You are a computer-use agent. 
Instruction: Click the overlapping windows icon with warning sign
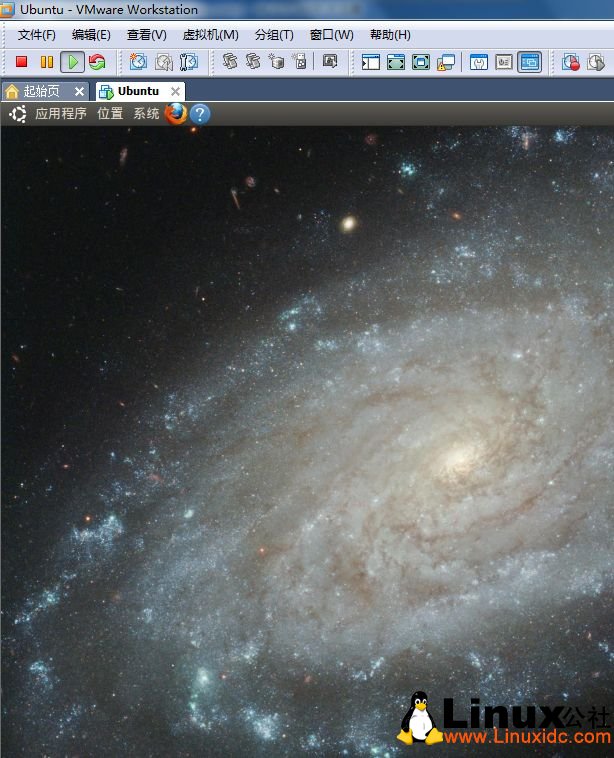446,62
